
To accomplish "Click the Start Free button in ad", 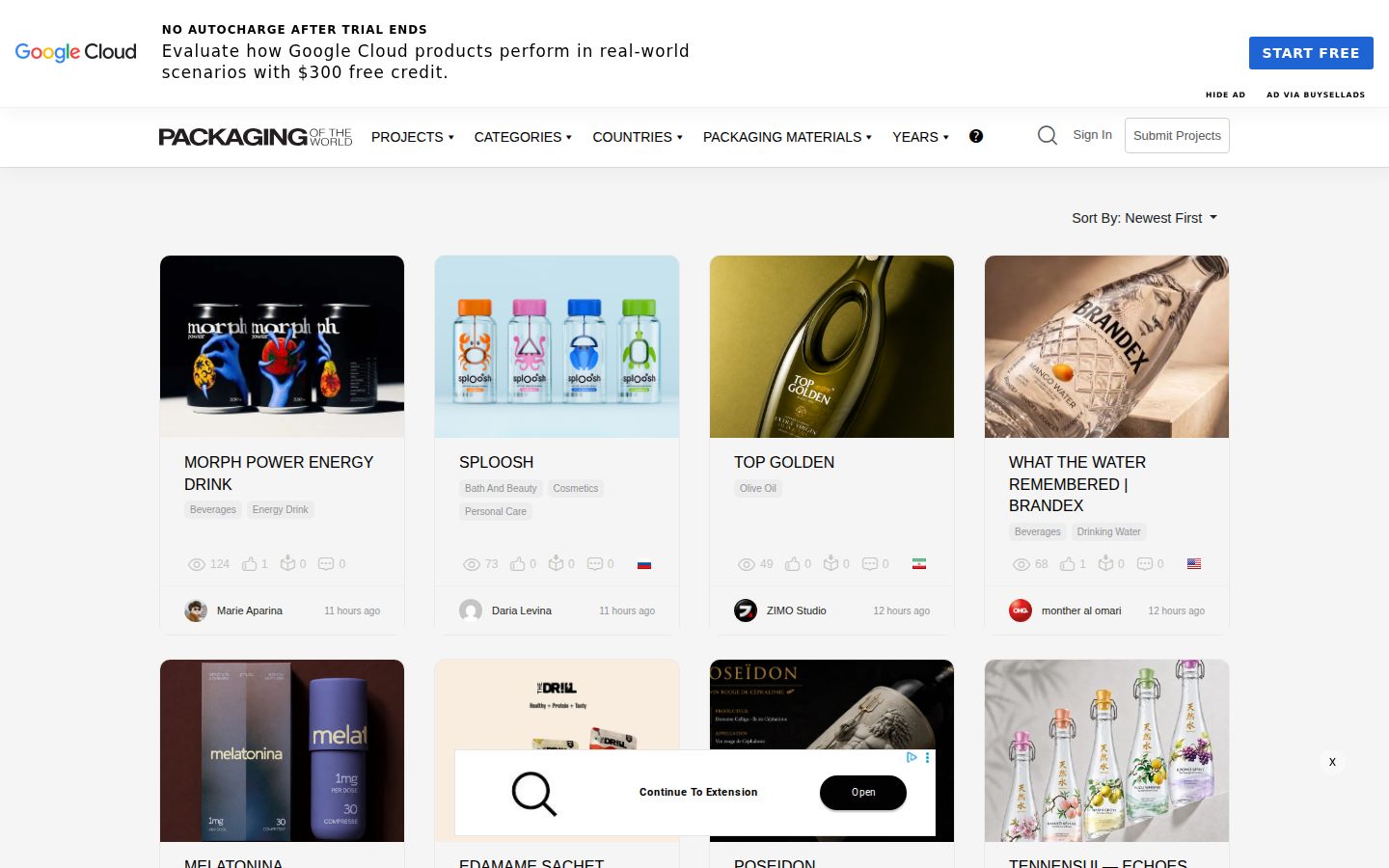I will (1311, 53).
